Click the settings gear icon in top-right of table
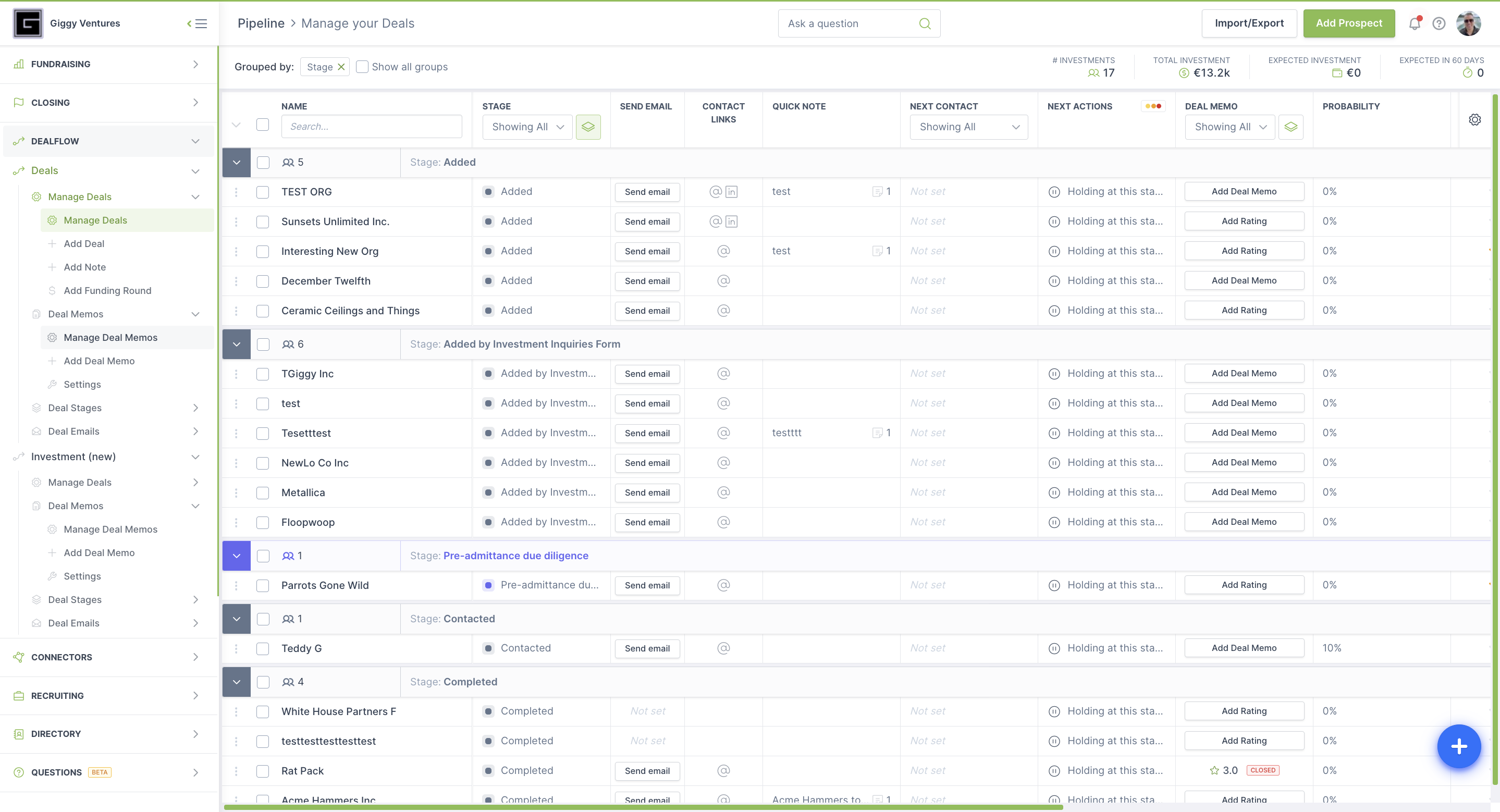This screenshot has width=1500, height=812. pyautogui.click(x=1475, y=120)
